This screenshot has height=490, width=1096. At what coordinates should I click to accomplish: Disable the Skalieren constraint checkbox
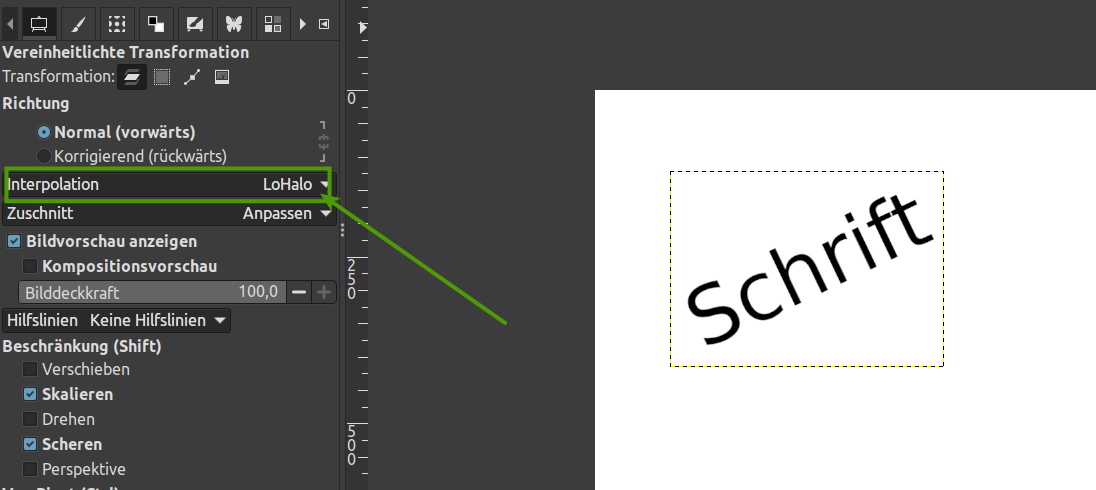(x=30, y=394)
